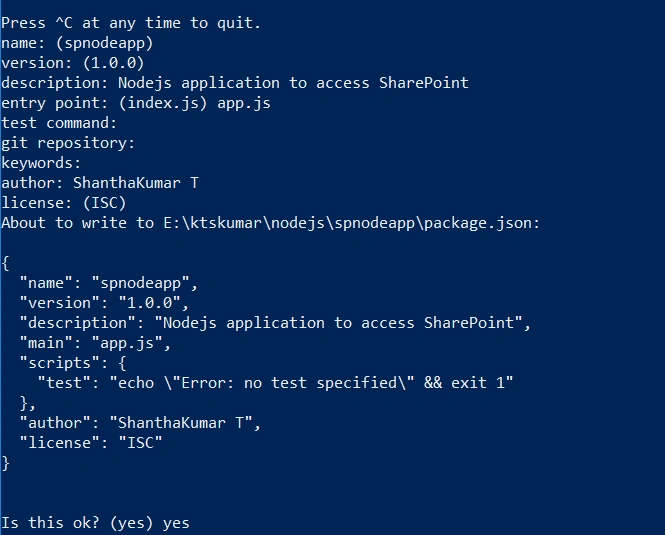Click the JSON "scripts" opening brace line
Image resolution: width=665 pixels, height=535 pixels.
[73, 363]
